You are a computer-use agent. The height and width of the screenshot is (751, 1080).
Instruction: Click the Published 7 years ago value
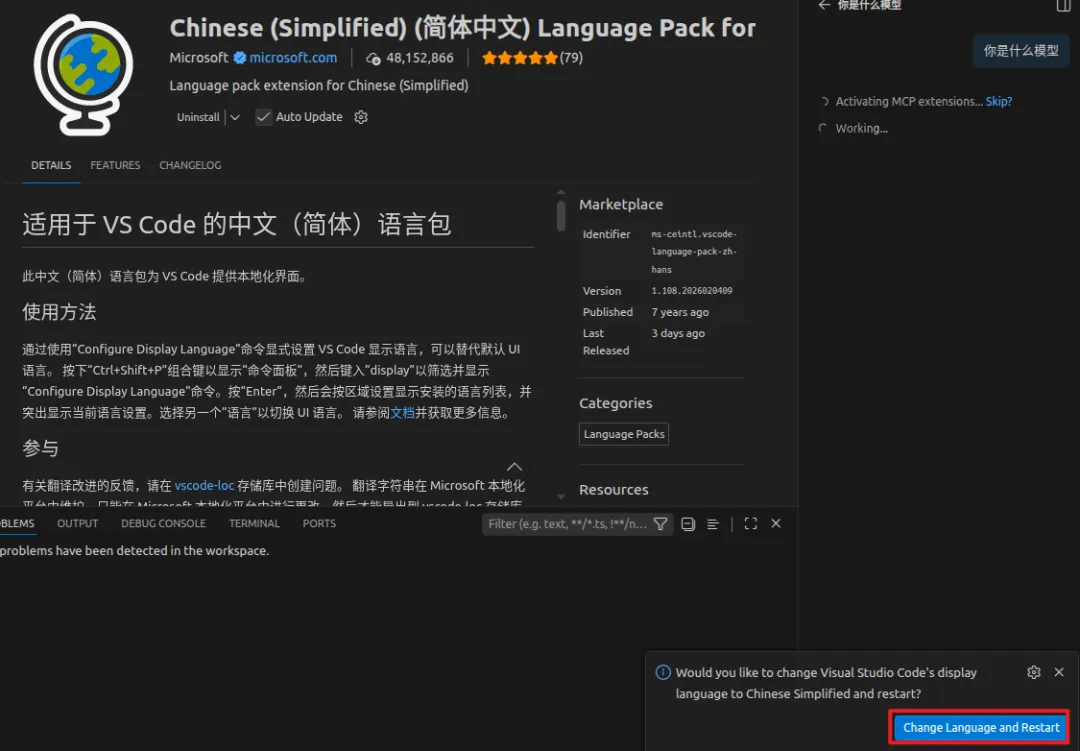tap(680, 312)
